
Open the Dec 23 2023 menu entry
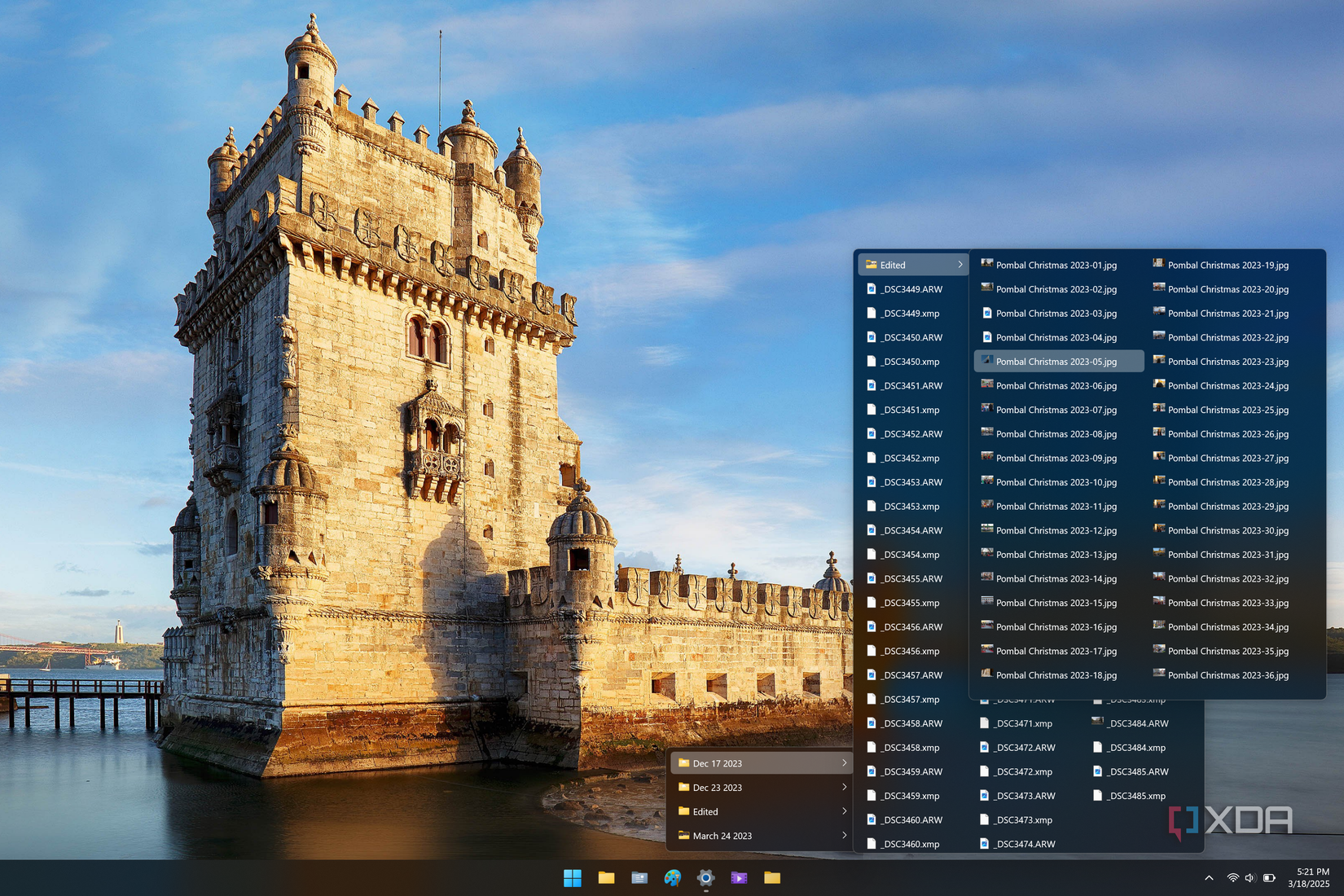(758, 788)
